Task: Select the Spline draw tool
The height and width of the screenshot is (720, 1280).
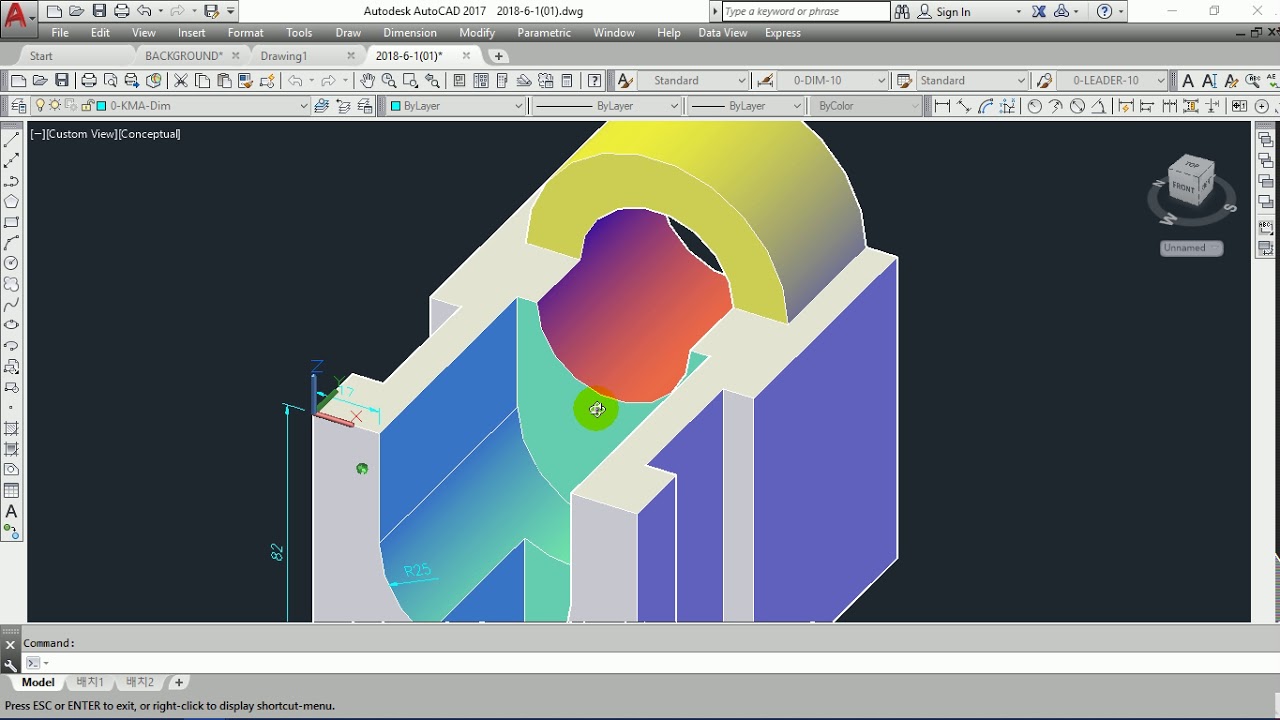Action: [x=11, y=305]
